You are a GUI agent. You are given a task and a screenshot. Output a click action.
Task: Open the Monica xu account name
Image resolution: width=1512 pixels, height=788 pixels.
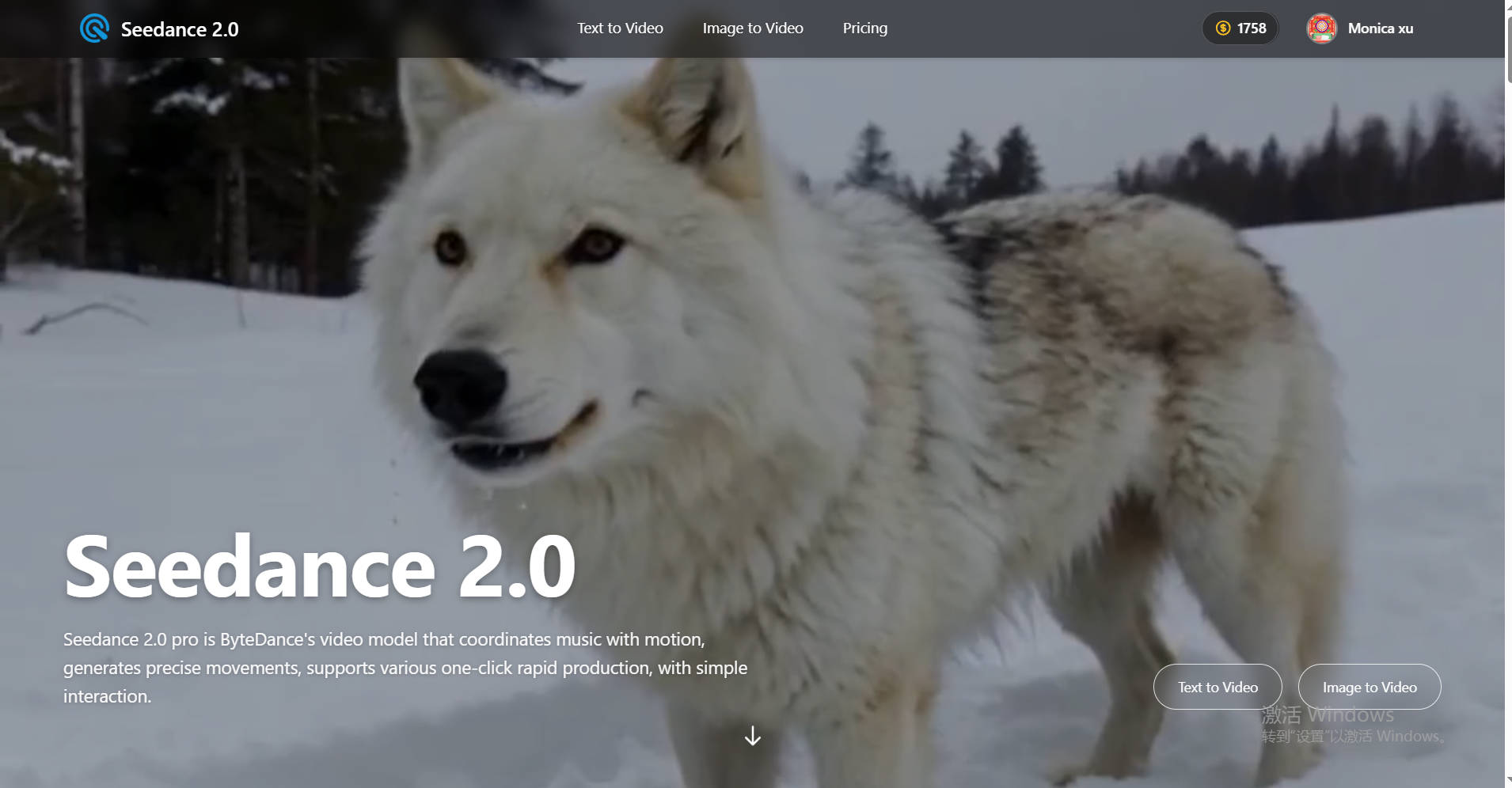(1381, 28)
